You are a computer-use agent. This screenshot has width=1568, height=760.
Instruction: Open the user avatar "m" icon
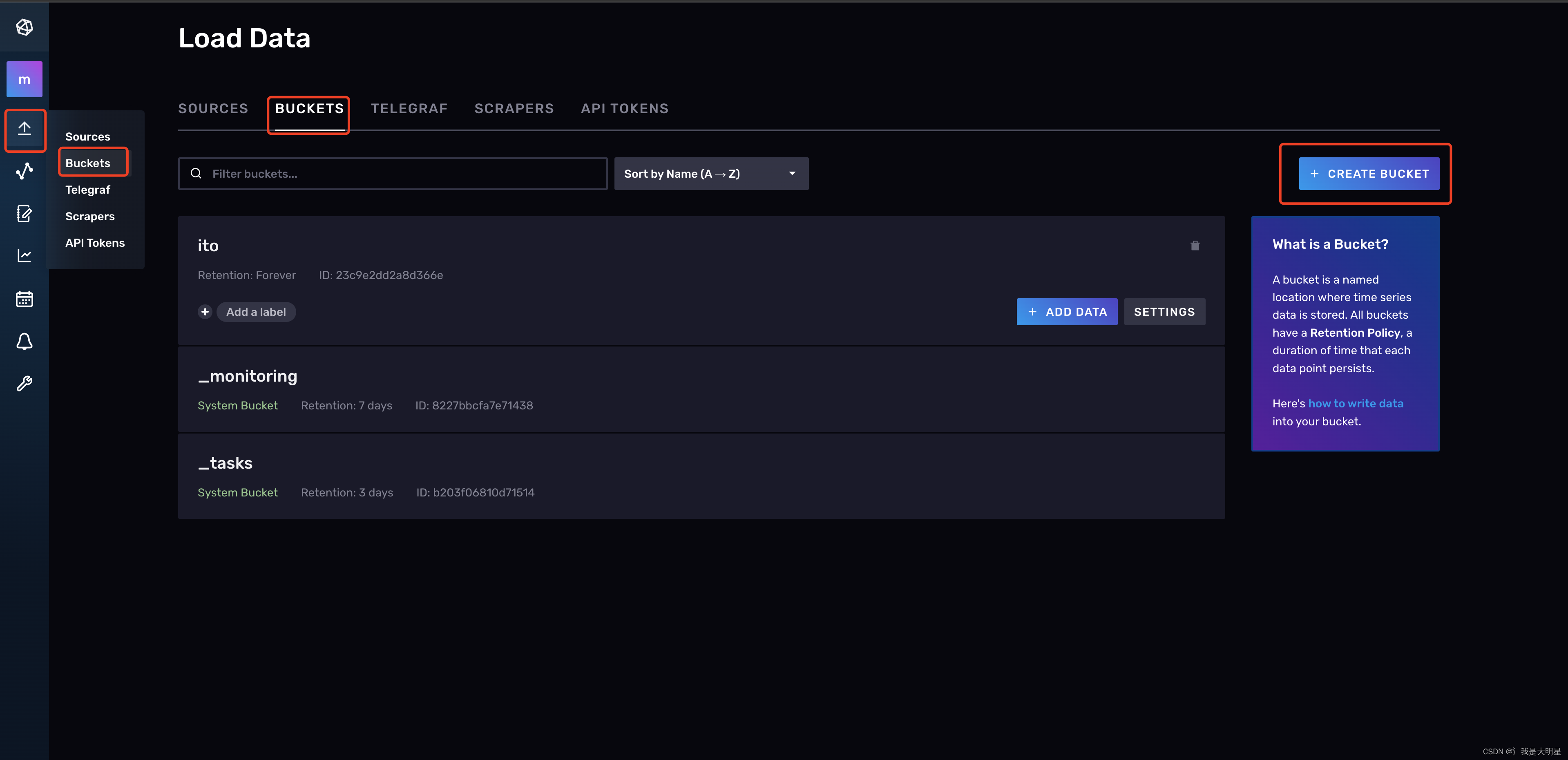pyautogui.click(x=25, y=78)
